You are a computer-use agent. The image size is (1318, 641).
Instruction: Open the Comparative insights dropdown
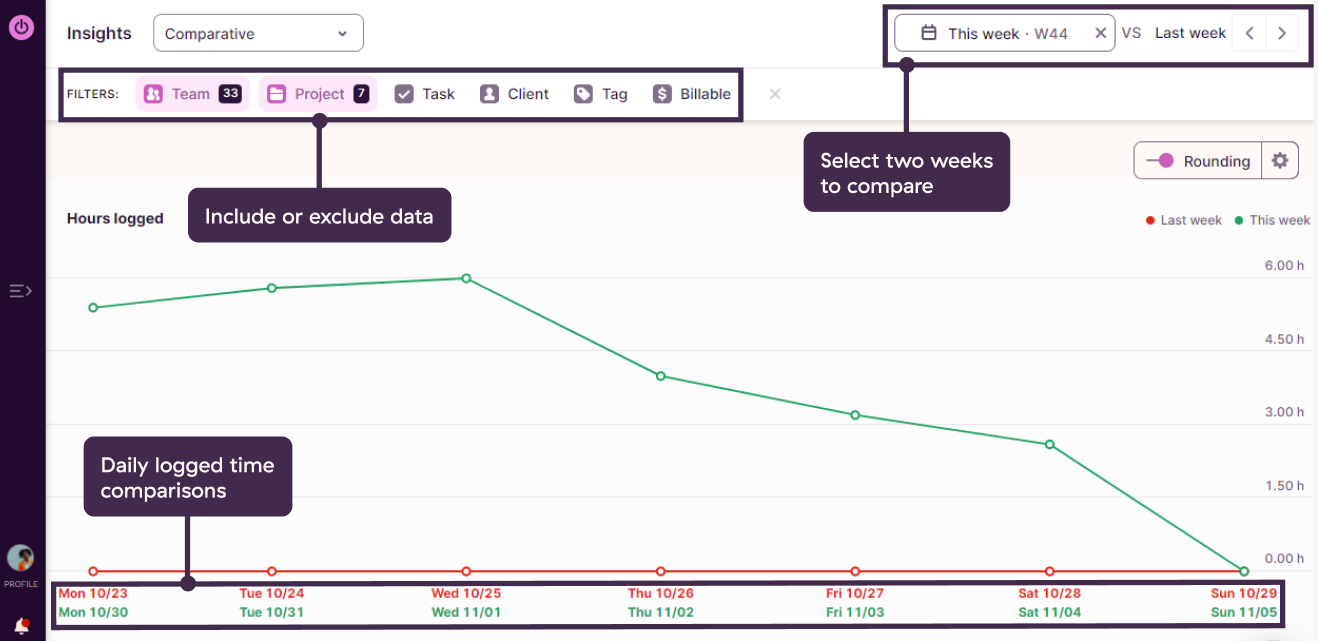(x=258, y=33)
